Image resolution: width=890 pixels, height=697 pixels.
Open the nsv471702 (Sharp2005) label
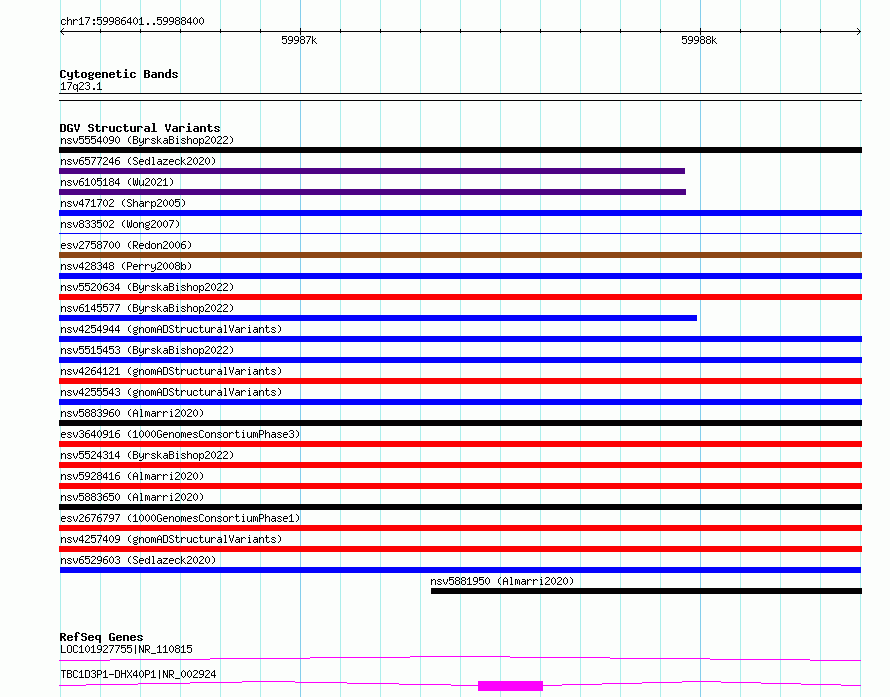[x=123, y=203]
